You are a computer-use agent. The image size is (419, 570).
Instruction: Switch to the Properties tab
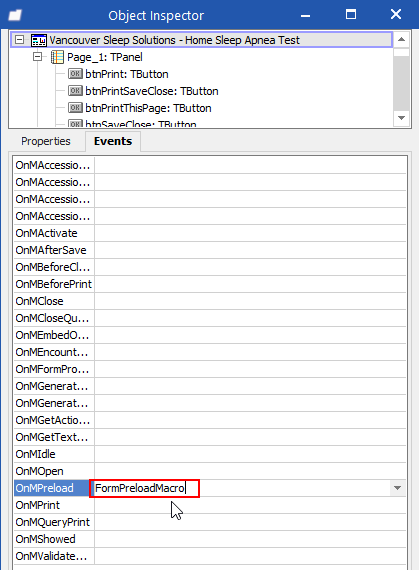(x=46, y=141)
